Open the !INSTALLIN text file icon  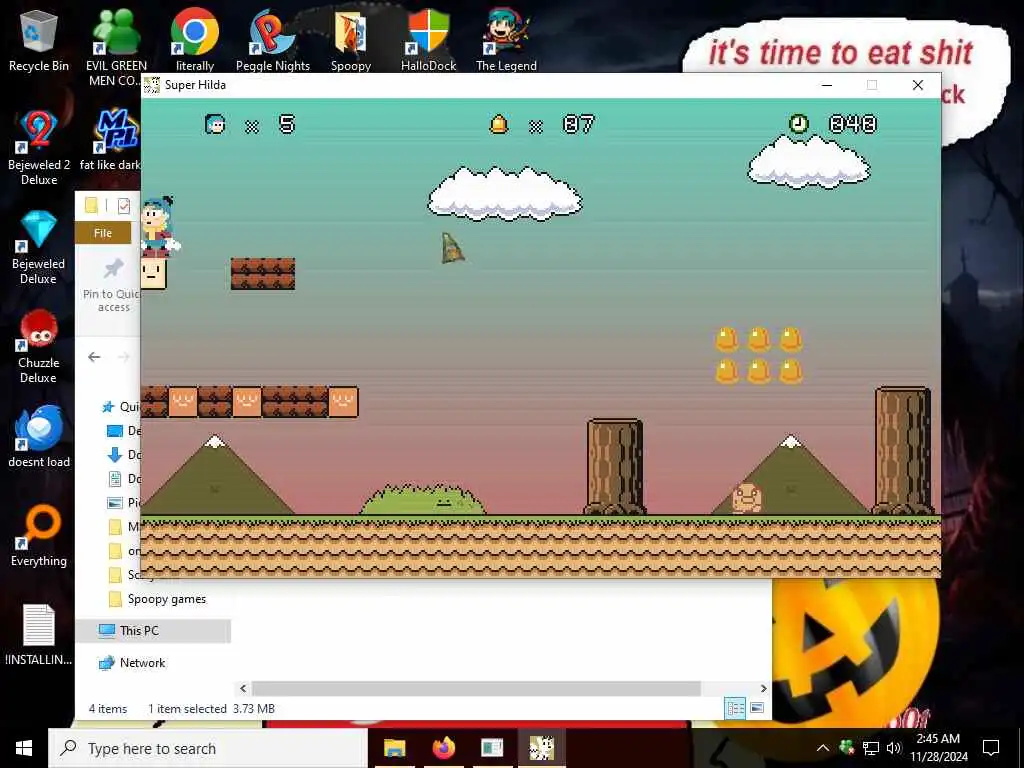click(39, 635)
